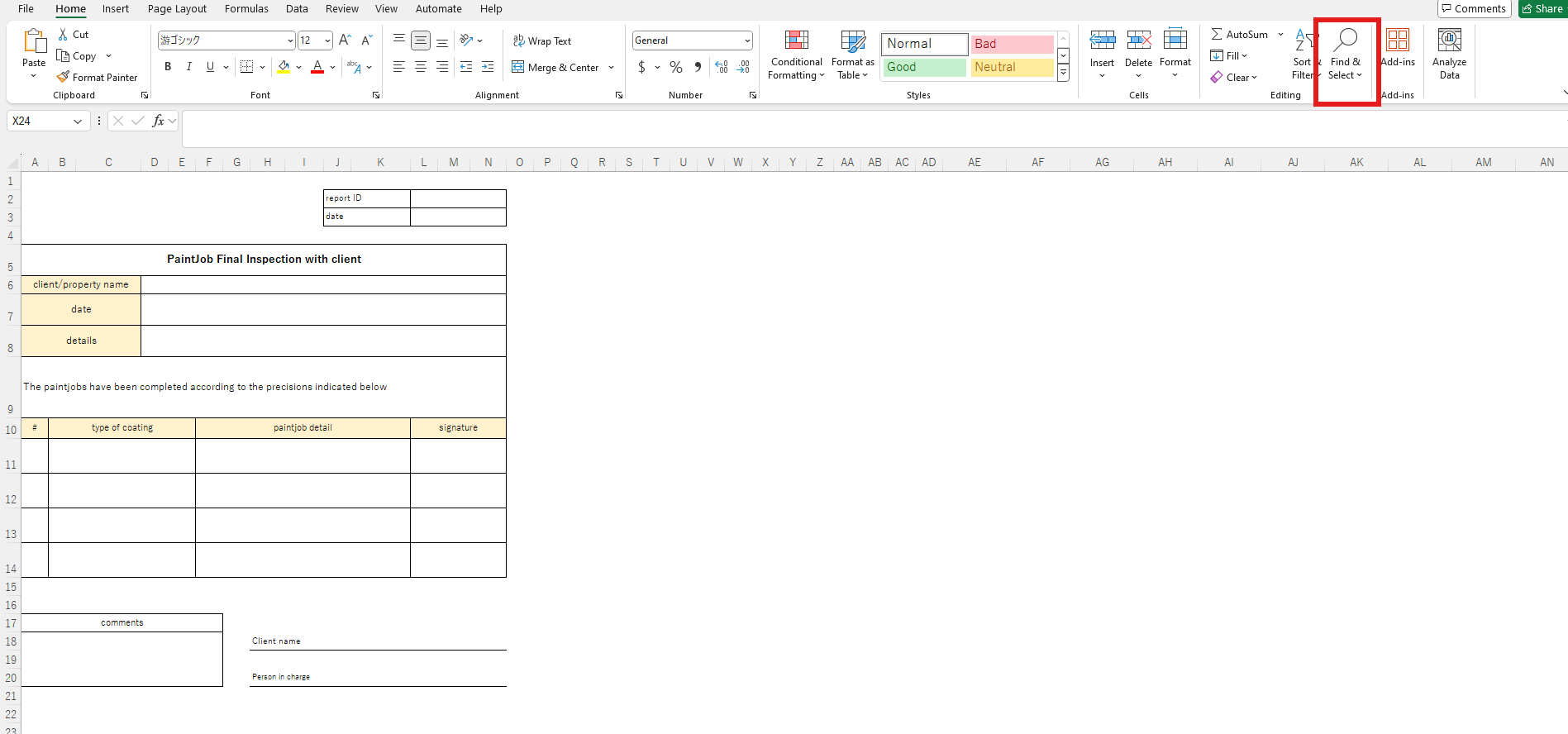Click the Insert Function fx icon
1568x734 pixels.
(158, 121)
